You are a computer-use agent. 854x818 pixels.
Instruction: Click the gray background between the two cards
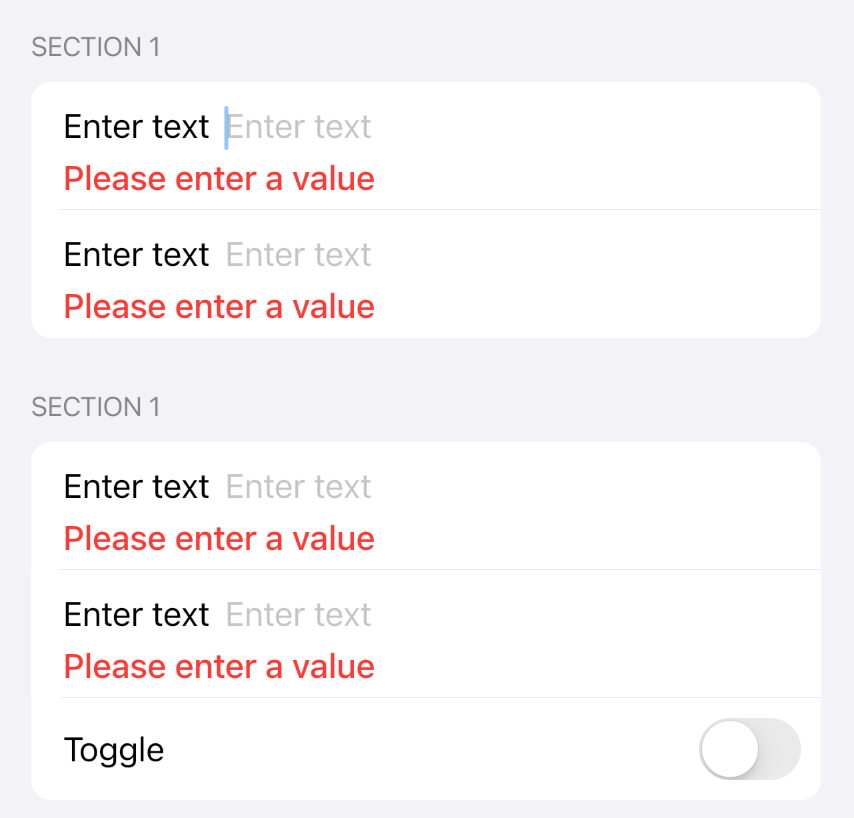tap(426, 362)
